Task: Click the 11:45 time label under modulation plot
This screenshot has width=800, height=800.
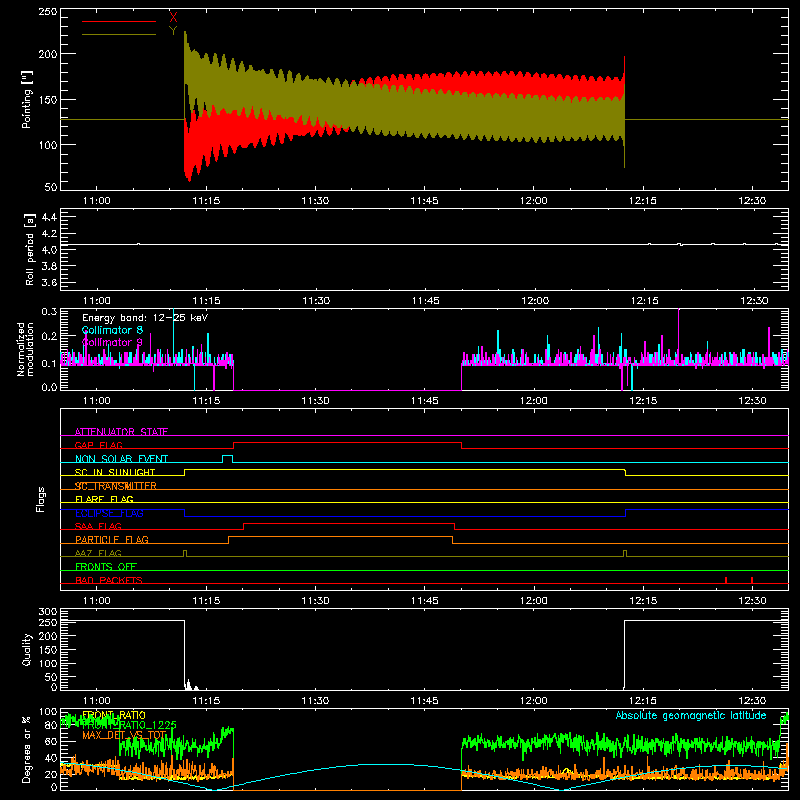Action: click(424, 401)
